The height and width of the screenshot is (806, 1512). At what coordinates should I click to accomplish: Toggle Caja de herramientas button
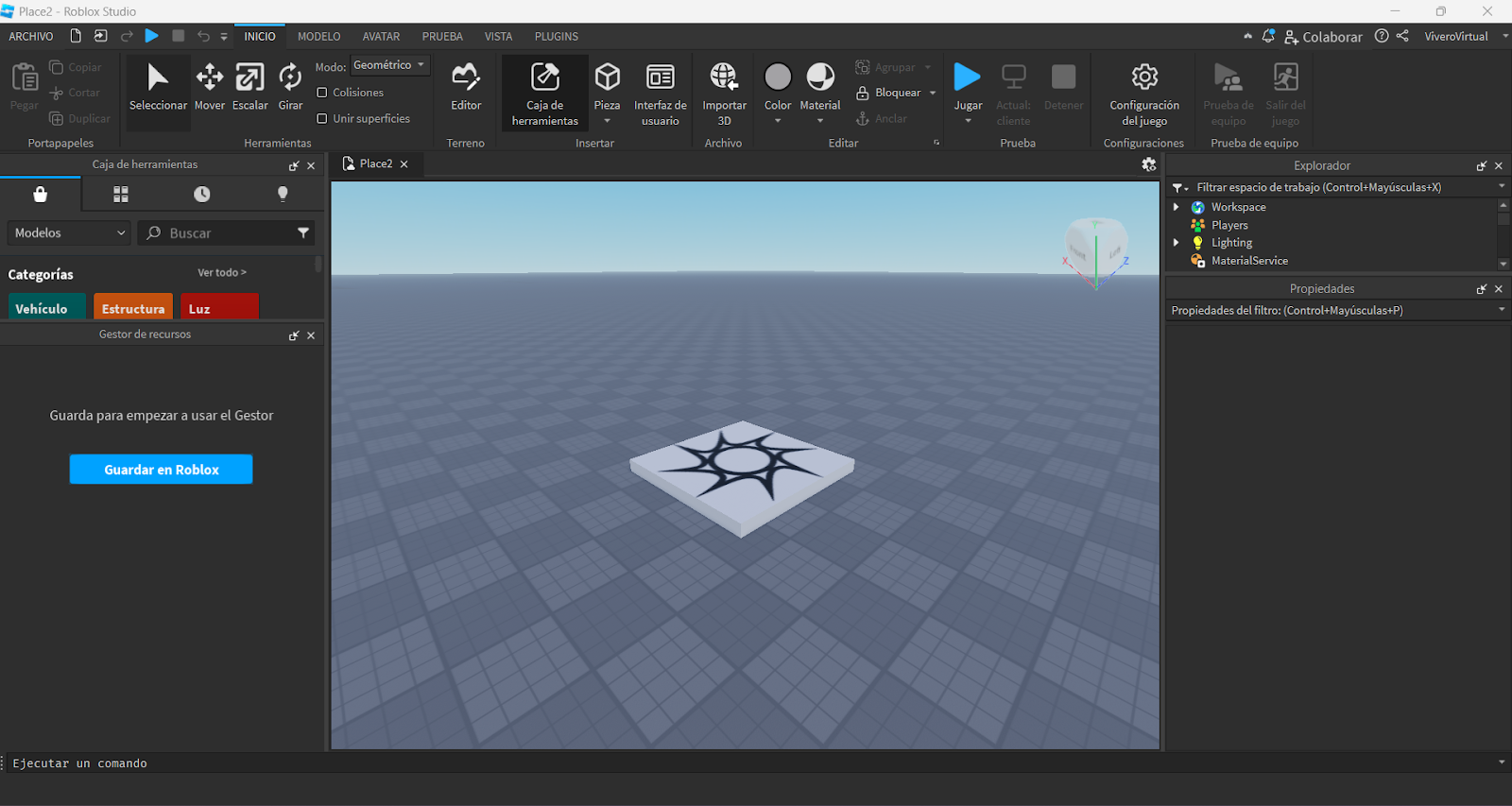click(545, 94)
